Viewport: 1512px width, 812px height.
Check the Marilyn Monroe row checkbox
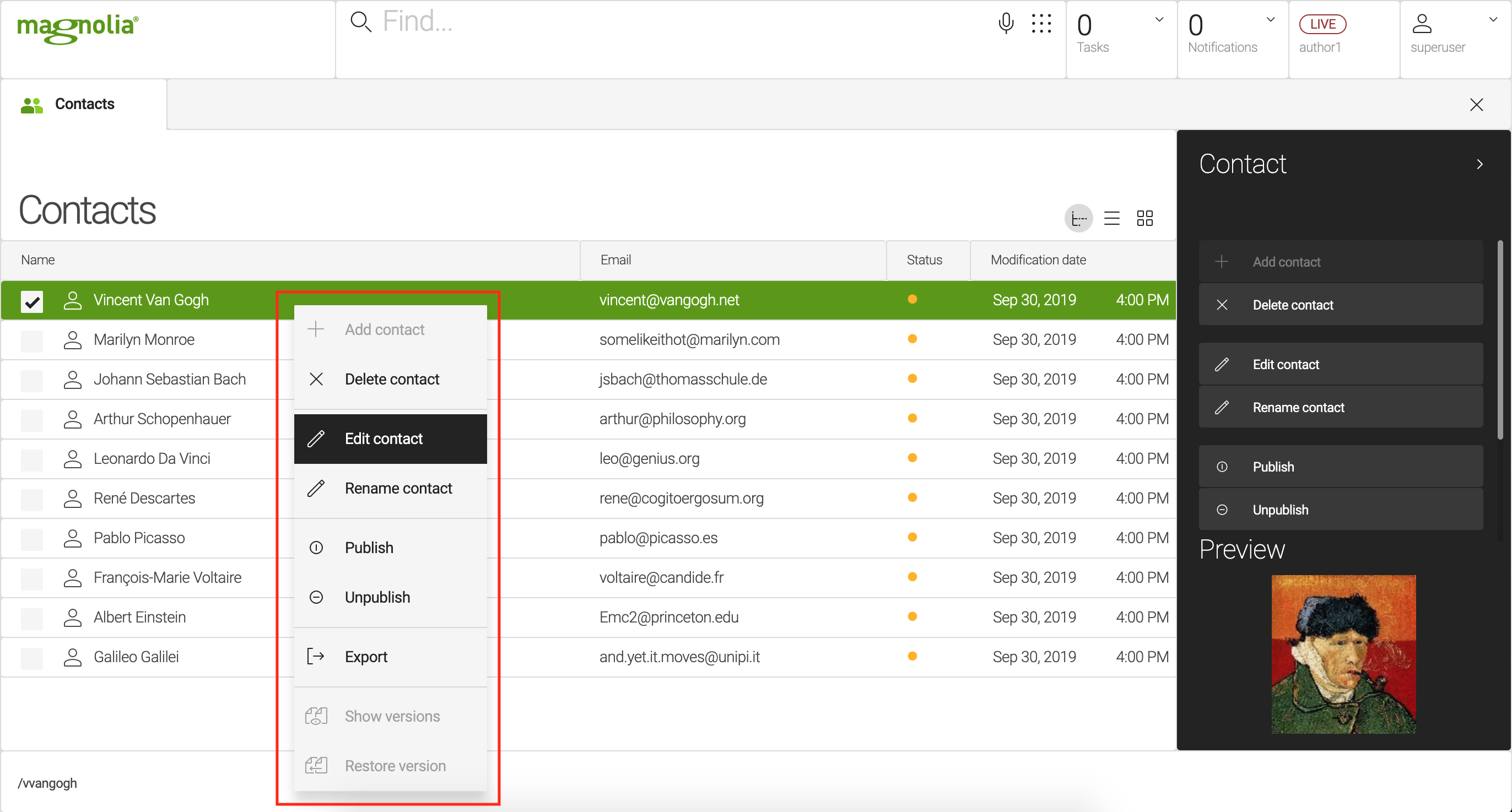32,340
